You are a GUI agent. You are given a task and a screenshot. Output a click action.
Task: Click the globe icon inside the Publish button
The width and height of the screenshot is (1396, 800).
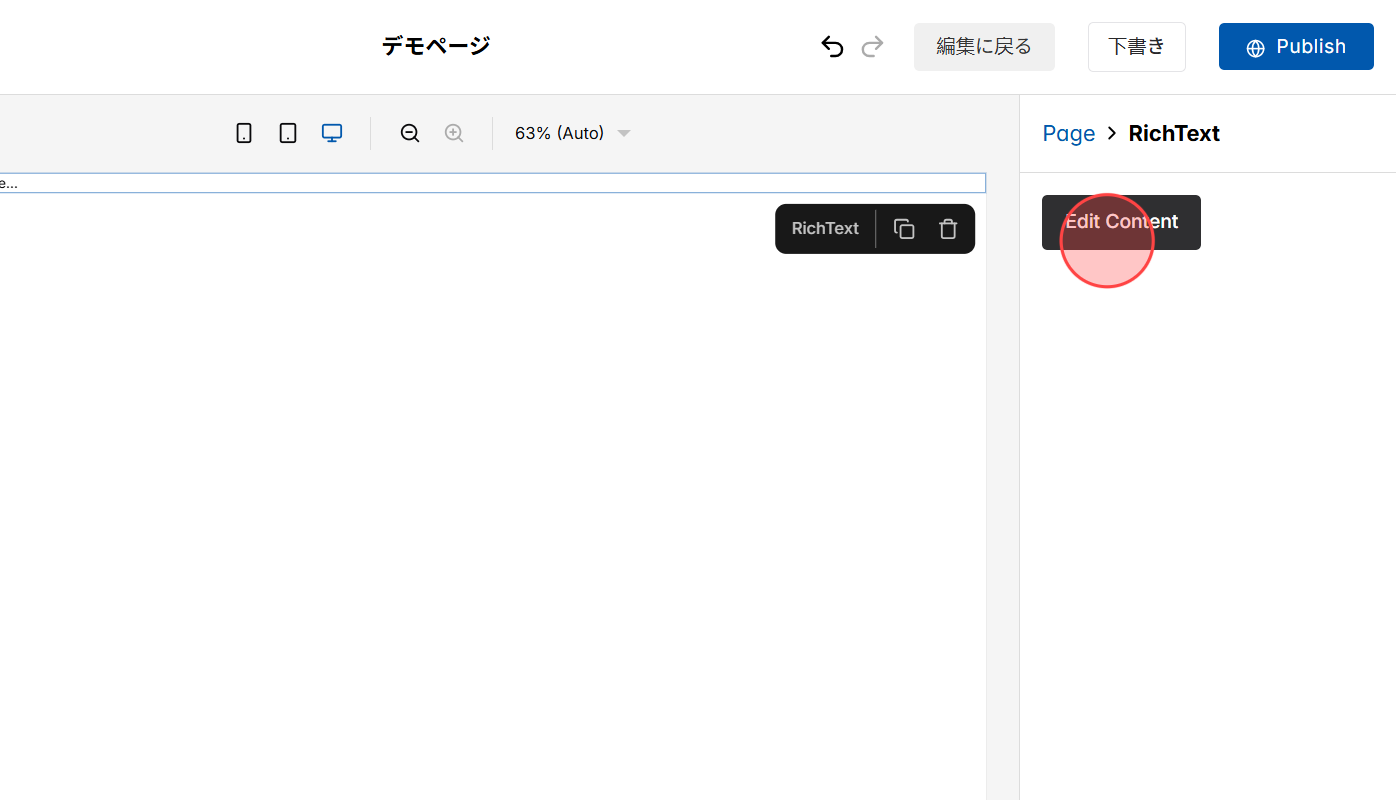pyautogui.click(x=1255, y=46)
